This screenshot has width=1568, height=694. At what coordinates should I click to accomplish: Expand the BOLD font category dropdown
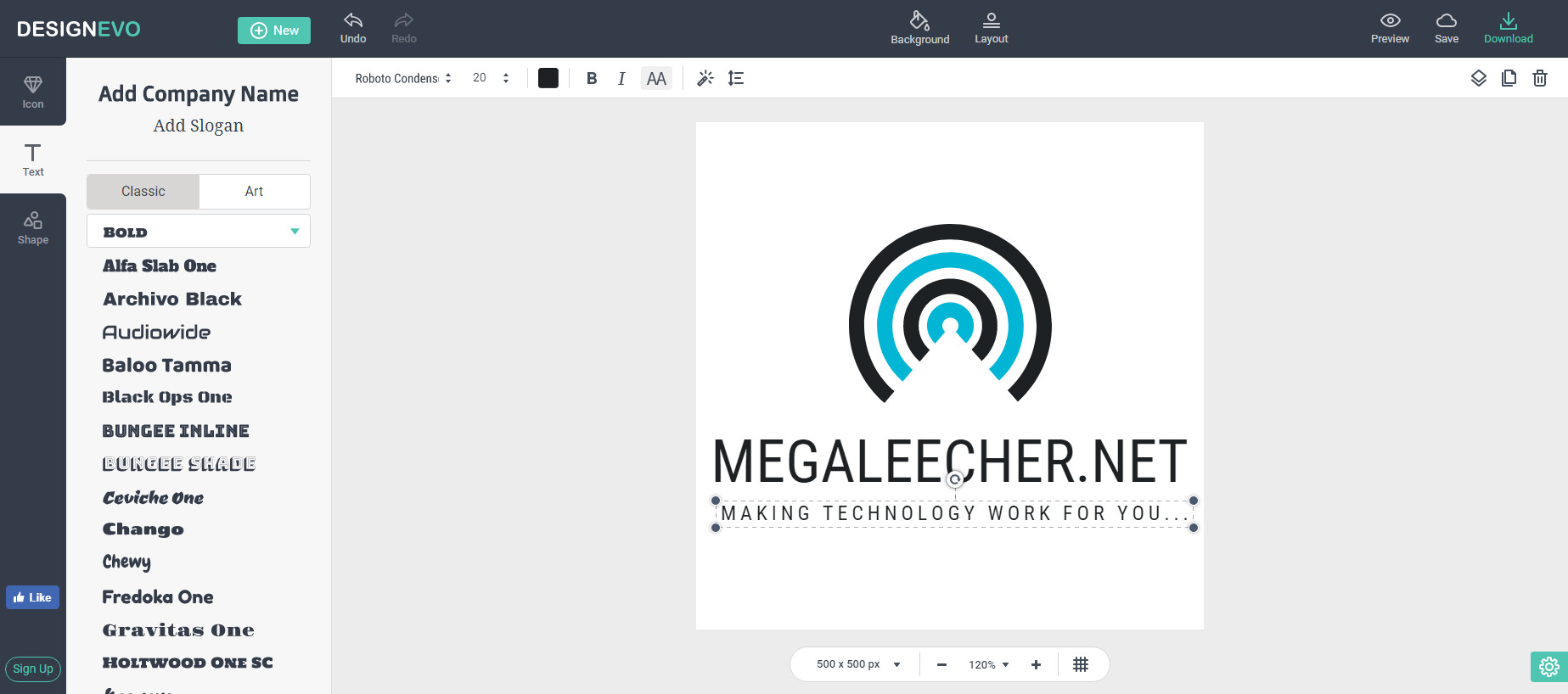(199, 231)
